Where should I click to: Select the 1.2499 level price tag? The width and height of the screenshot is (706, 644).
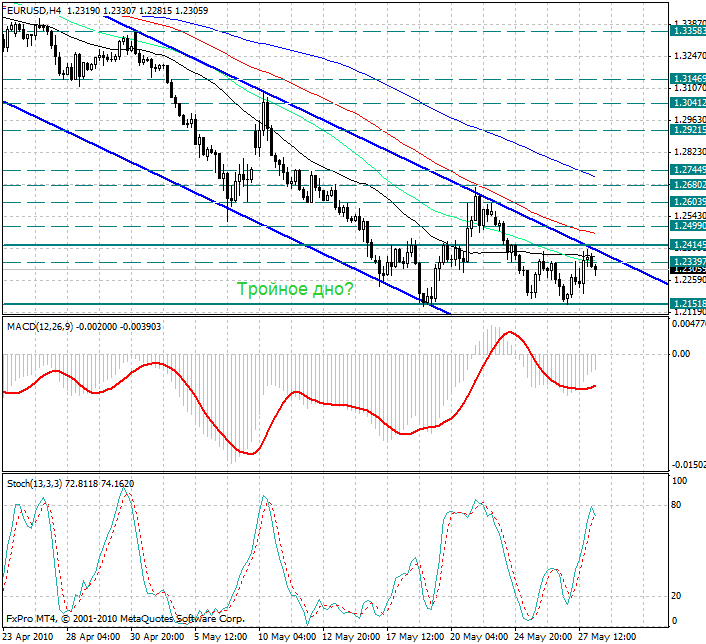(688, 225)
